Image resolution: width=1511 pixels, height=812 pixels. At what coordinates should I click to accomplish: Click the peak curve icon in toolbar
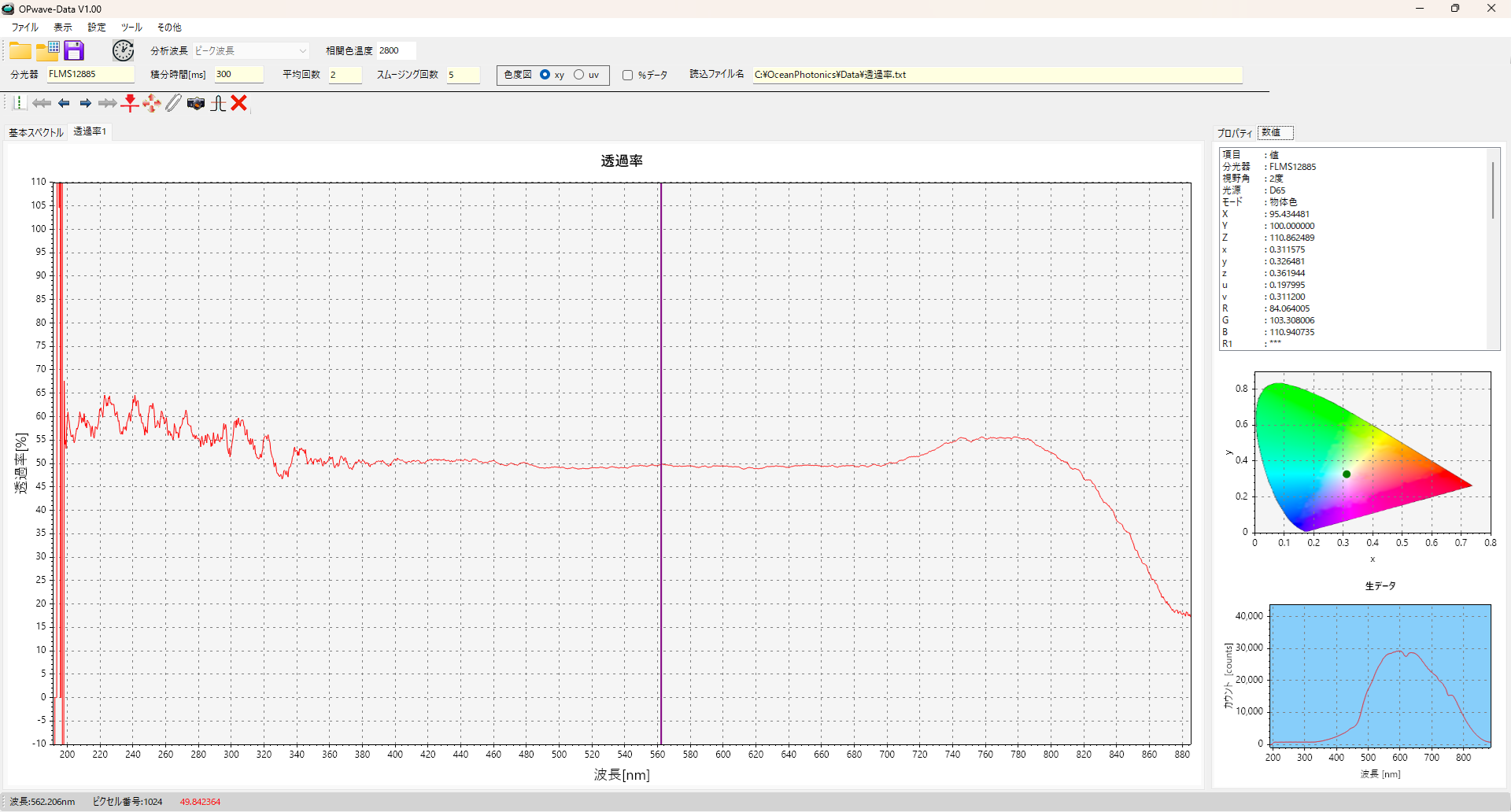(x=218, y=104)
